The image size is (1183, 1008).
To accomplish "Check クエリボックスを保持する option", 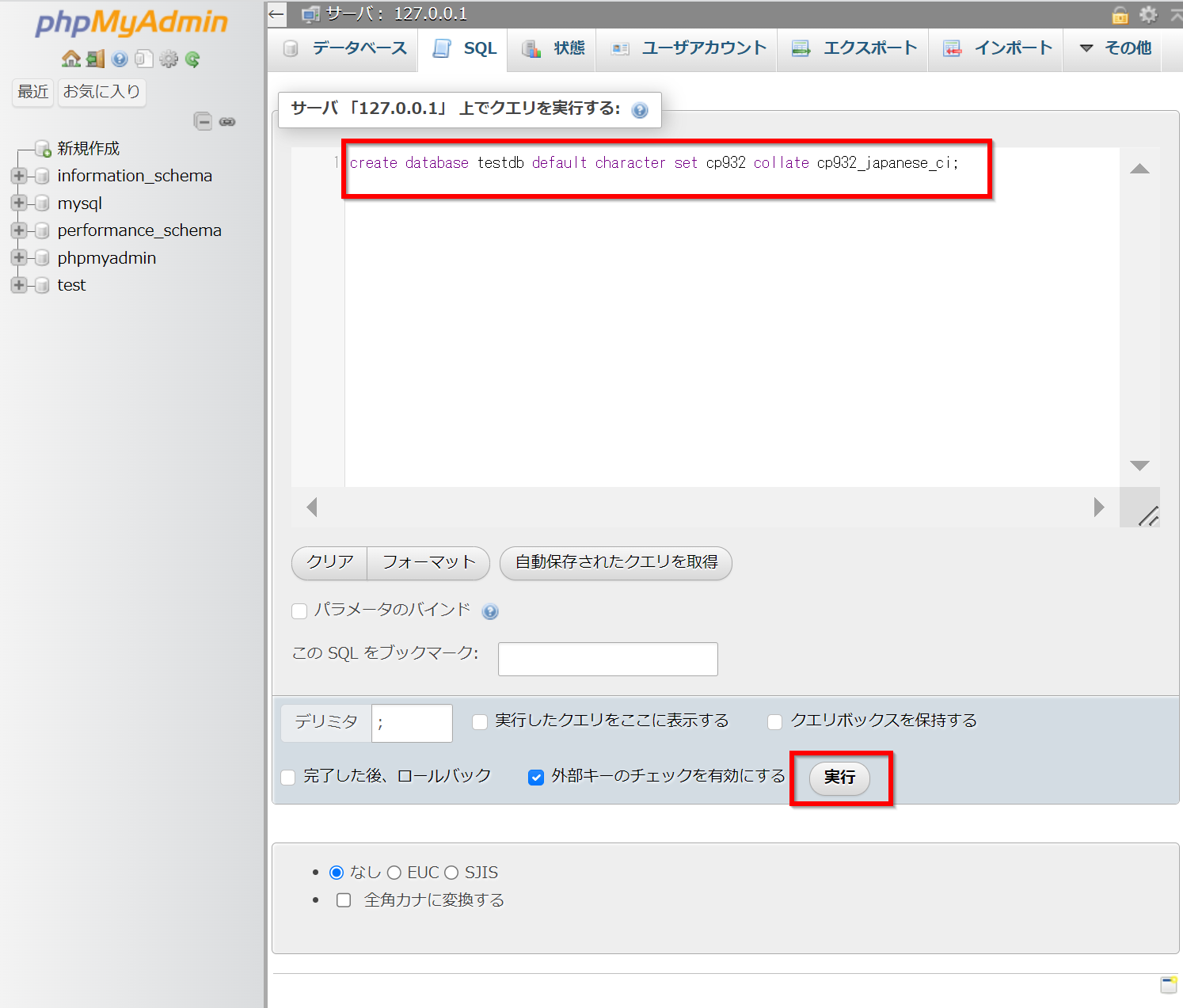I will [775, 721].
